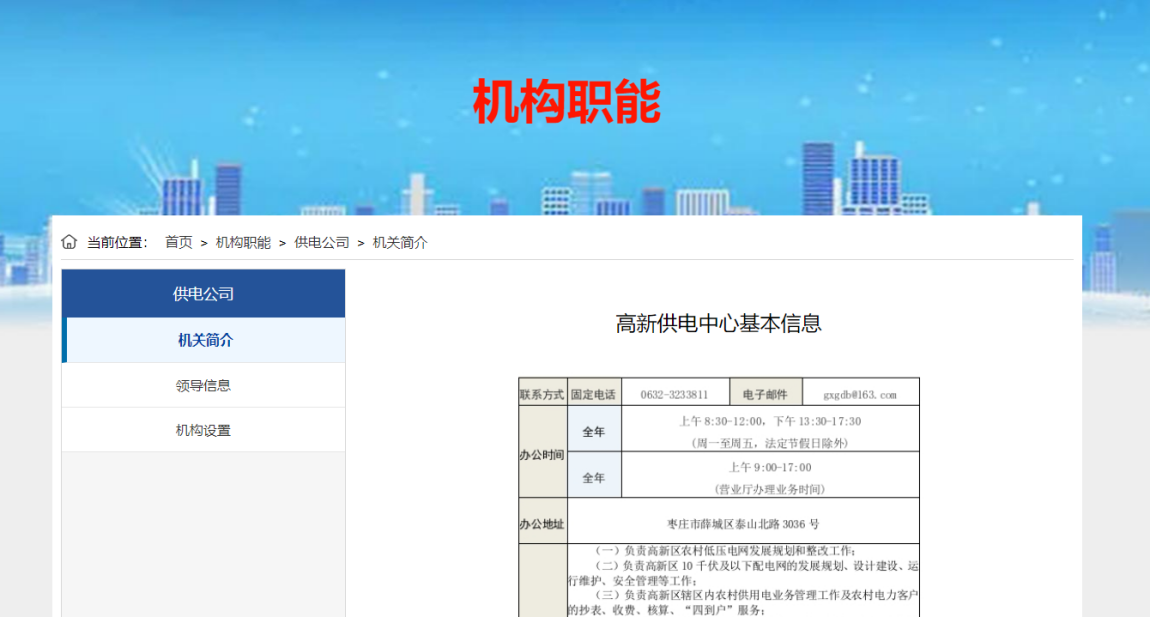
Task: Go to 首页 via the breadcrumb
Action: 179,242
